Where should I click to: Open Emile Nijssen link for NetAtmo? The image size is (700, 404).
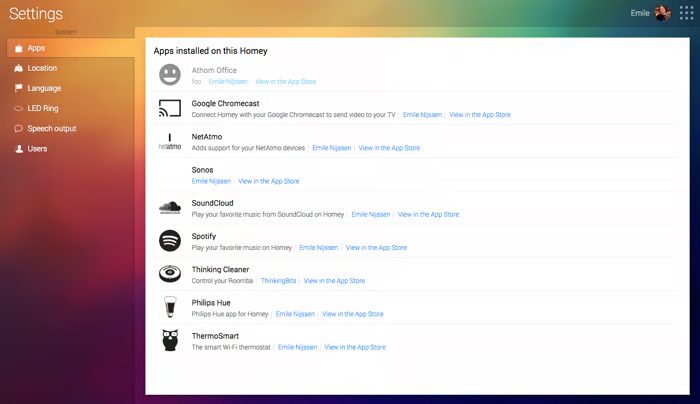(332, 148)
